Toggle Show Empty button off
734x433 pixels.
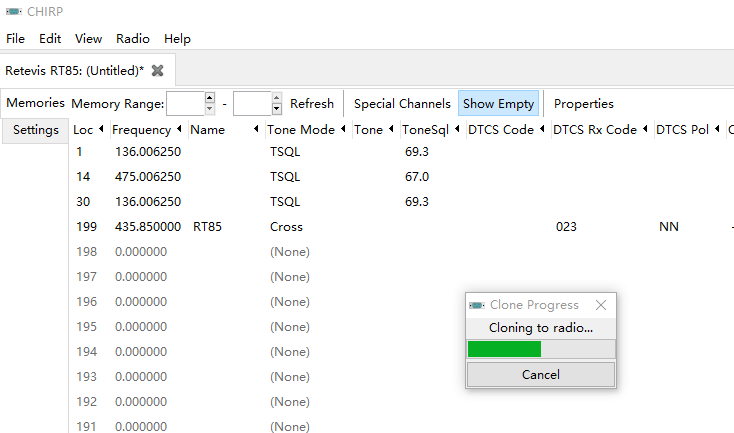click(x=499, y=103)
